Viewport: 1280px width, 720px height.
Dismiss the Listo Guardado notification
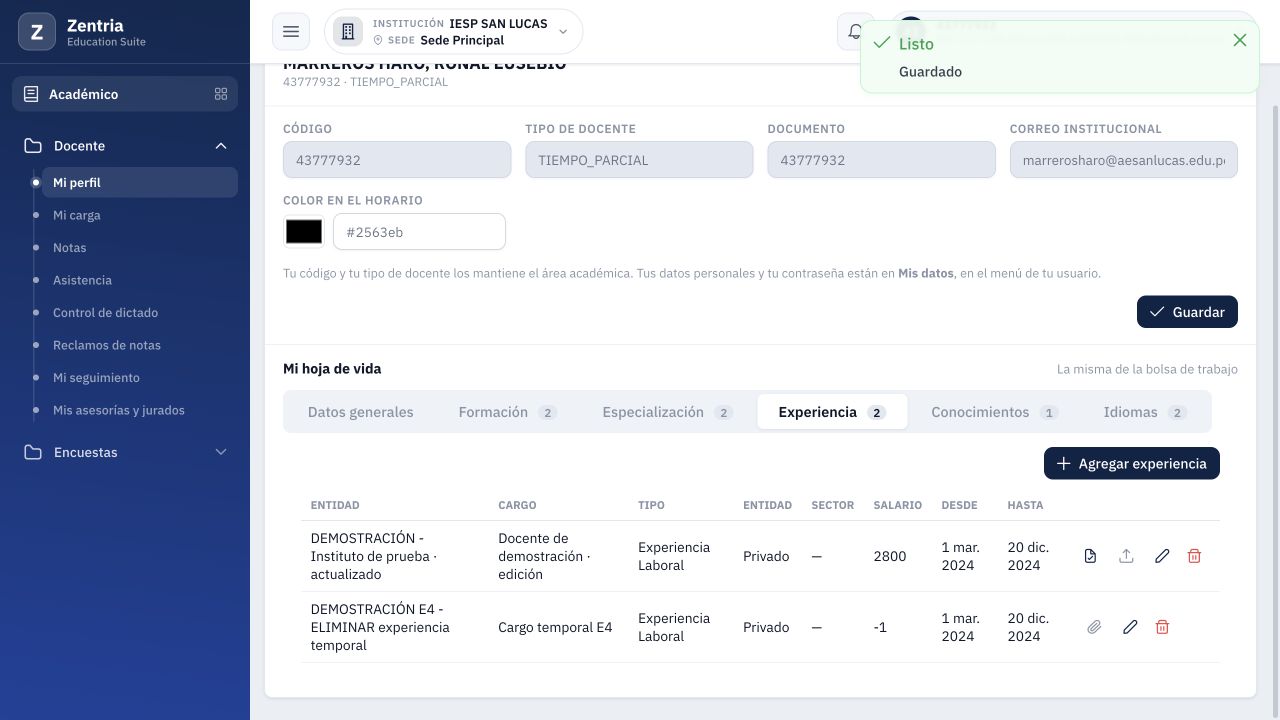click(x=1240, y=40)
